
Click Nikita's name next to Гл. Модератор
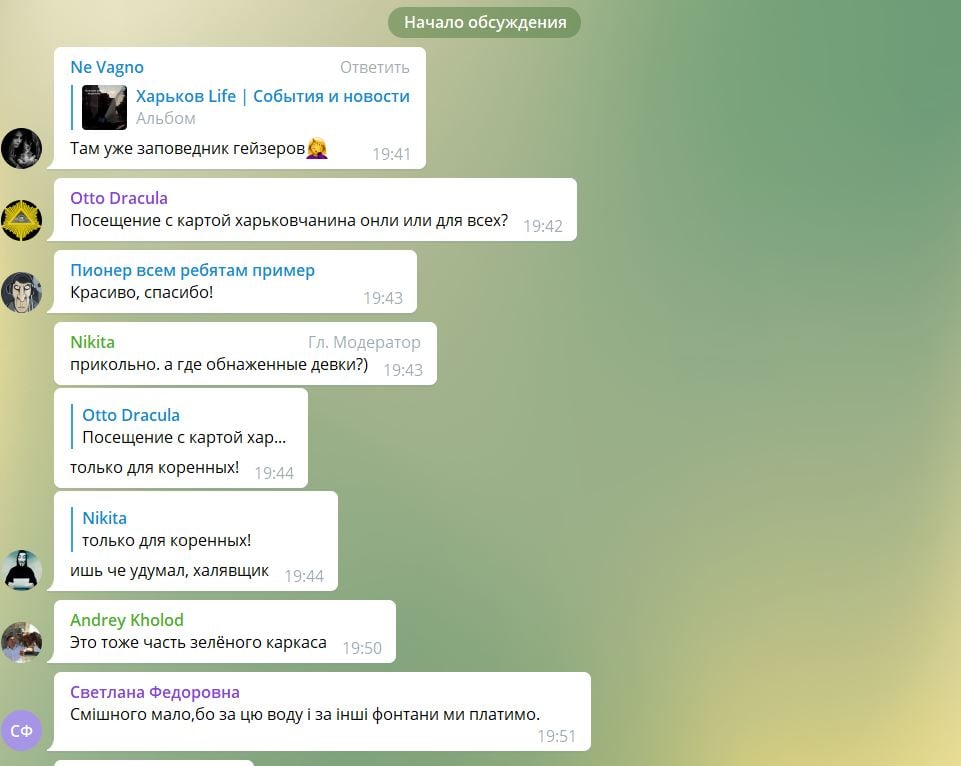[x=92, y=342]
